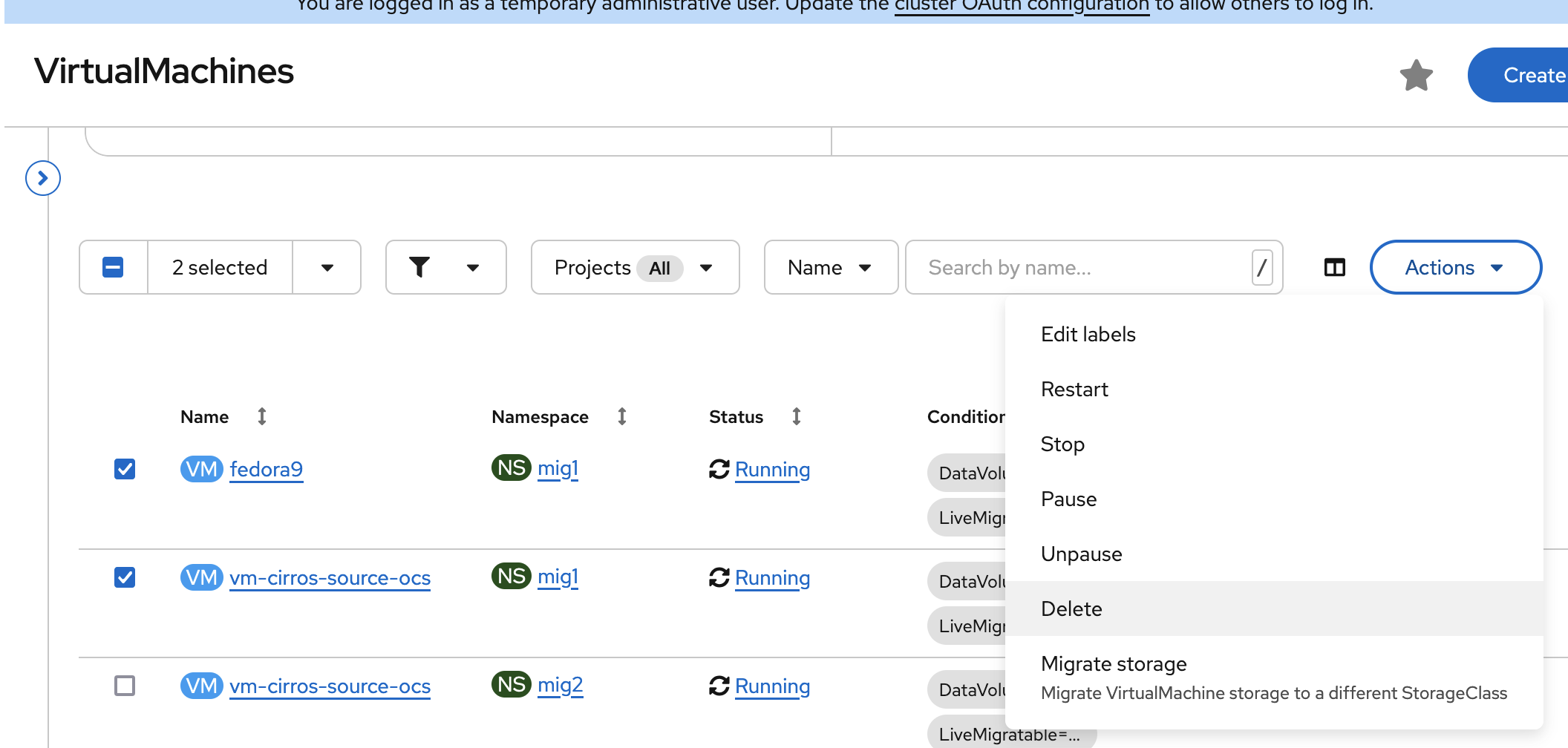Click the favorite star icon
1568x748 pixels.
(x=1416, y=75)
